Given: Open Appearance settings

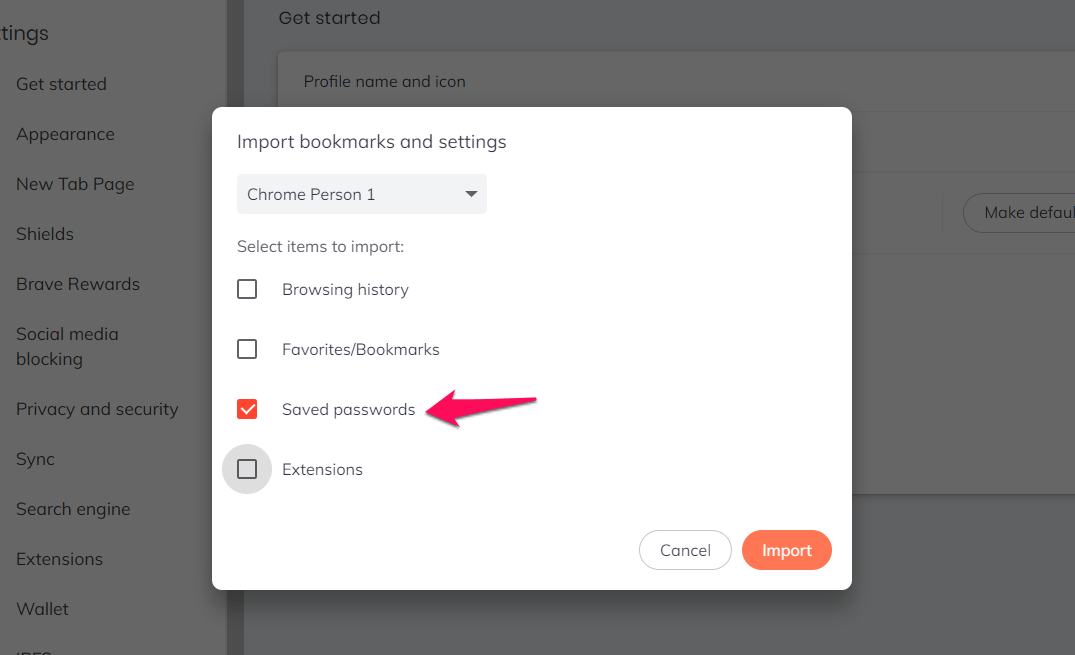Looking at the screenshot, I should tap(65, 134).
